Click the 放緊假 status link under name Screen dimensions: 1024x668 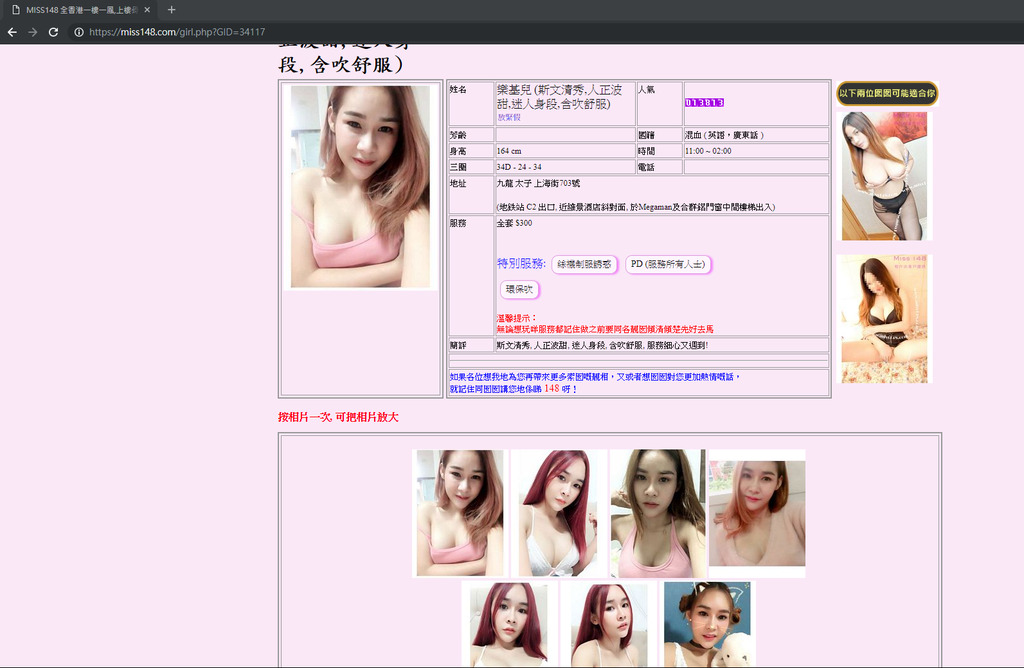point(509,117)
